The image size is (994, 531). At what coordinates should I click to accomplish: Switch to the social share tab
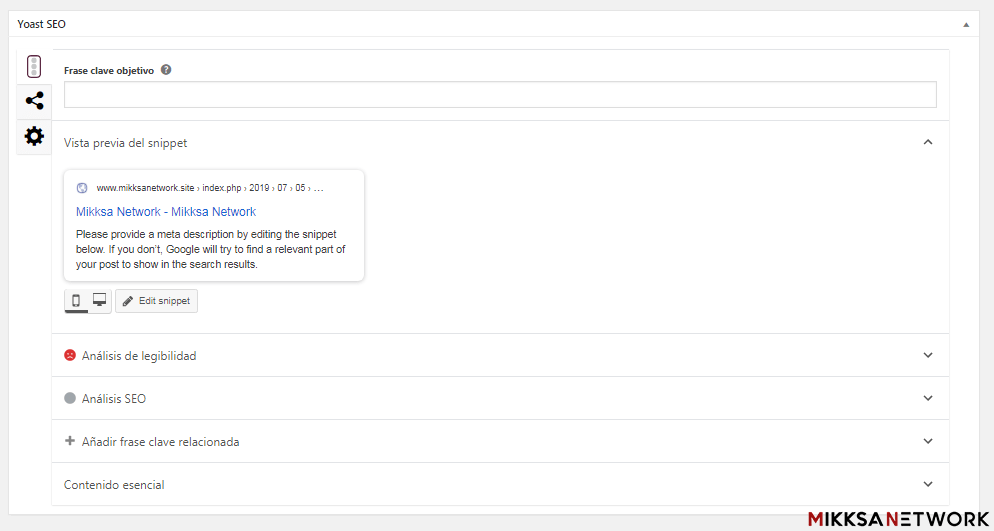click(x=34, y=101)
